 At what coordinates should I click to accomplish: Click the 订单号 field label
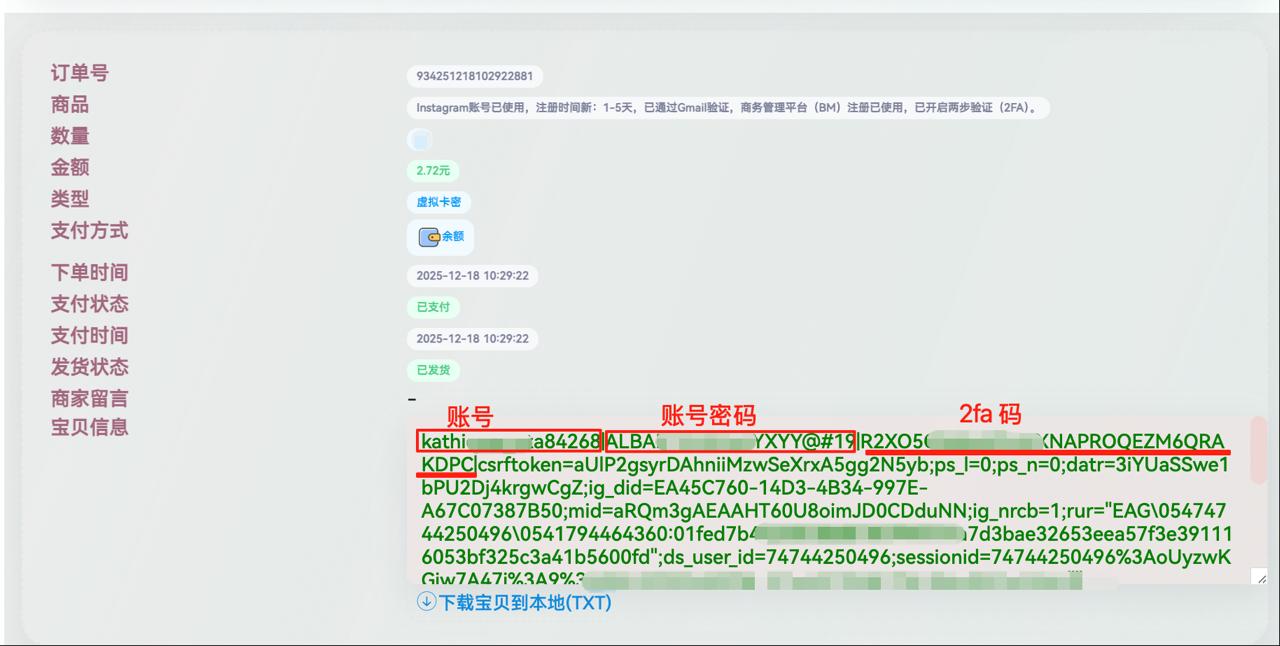pyautogui.click(x=80, y=73)
